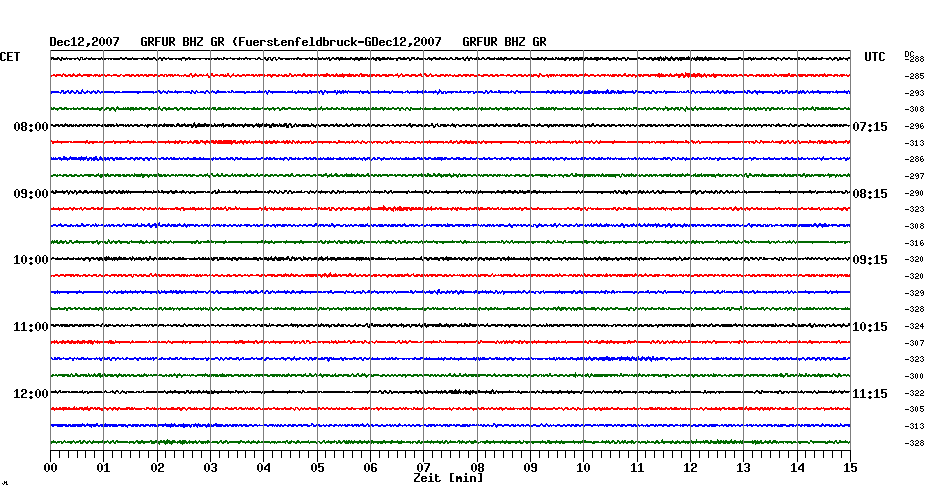Click the 09:00 CET time label
Screen dimensions: 930x494
[31, 194]
